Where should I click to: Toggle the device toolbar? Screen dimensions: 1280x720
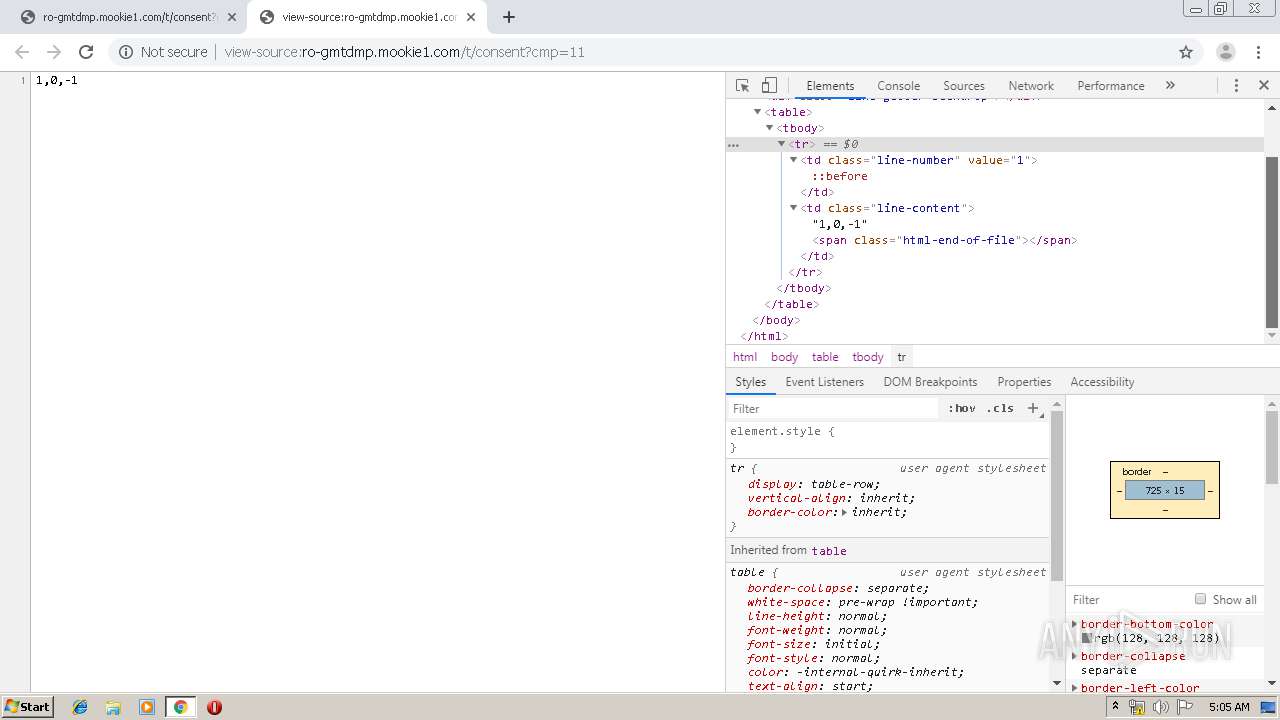(769, 85)
